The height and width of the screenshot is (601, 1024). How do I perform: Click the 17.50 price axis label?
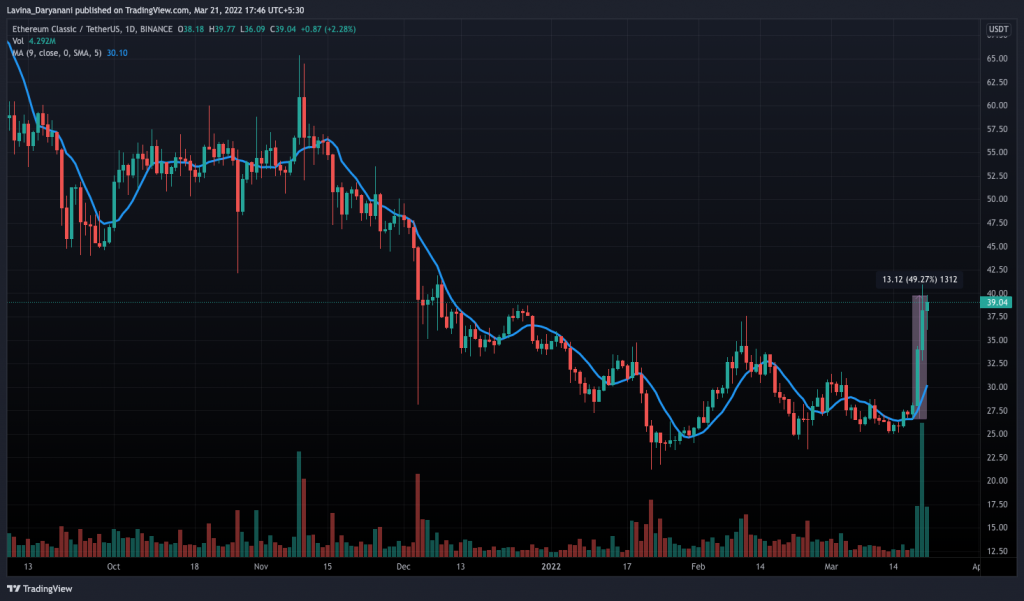pos(997,504)
